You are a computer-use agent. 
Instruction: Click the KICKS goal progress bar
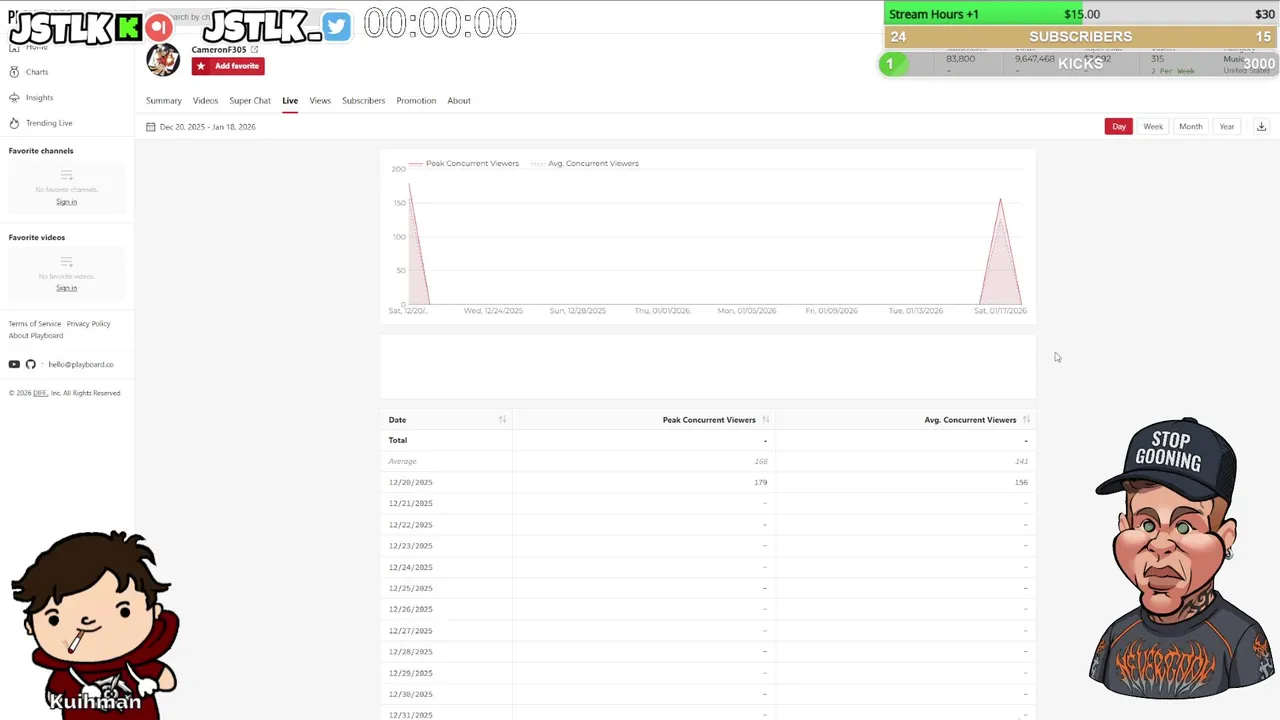click(x=1080, y=63)
